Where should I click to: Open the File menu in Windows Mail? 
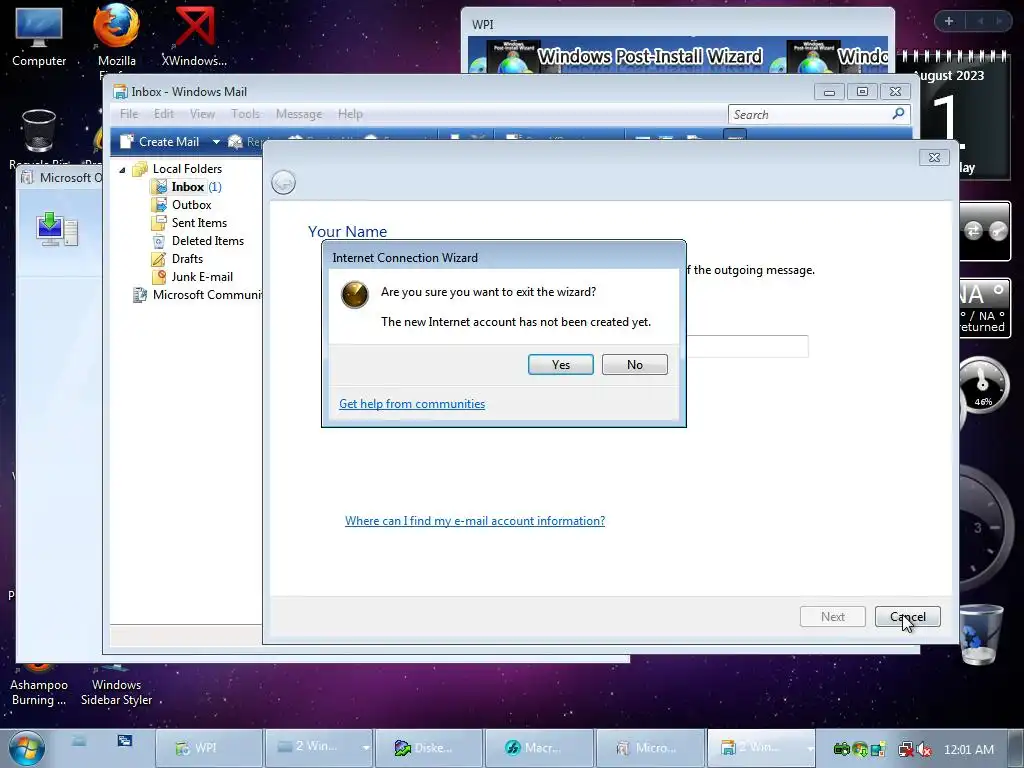(129, 114)
